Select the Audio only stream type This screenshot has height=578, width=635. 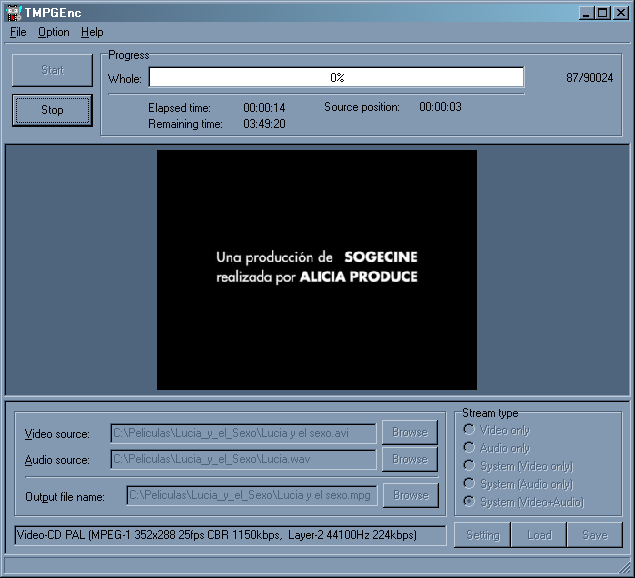point(469,448)
